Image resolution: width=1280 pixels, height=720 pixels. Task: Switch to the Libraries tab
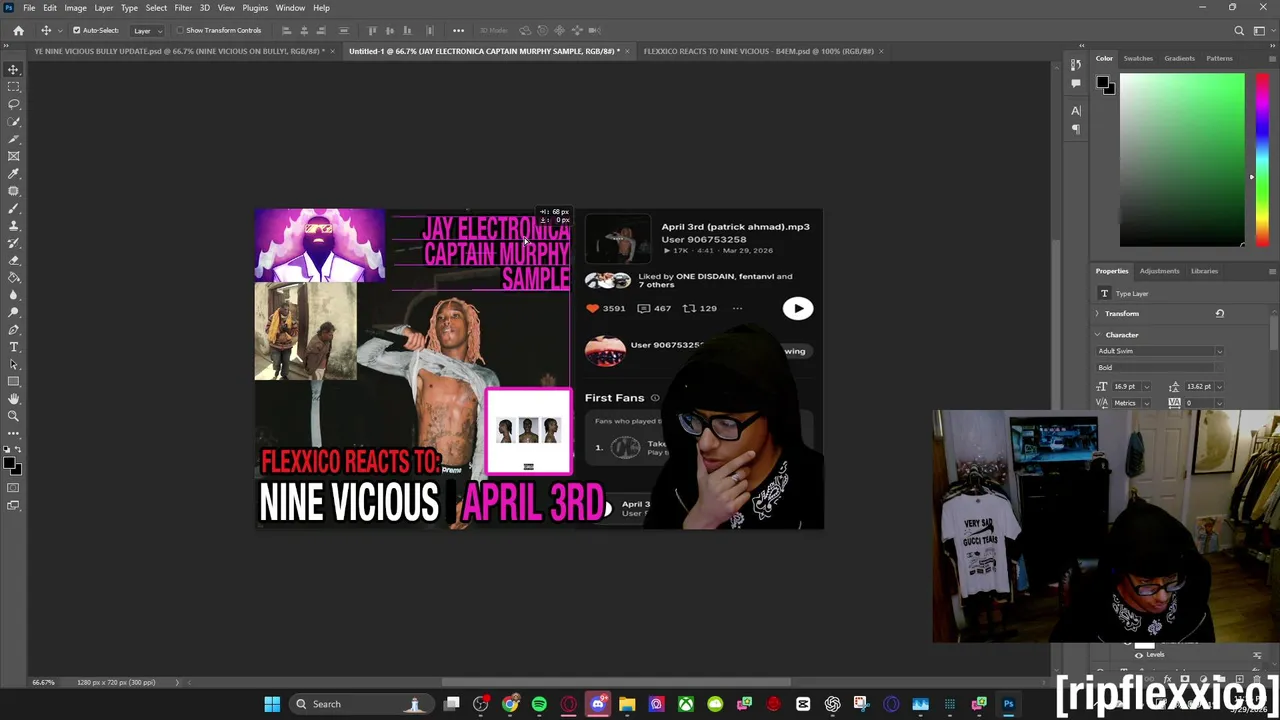1204,271
